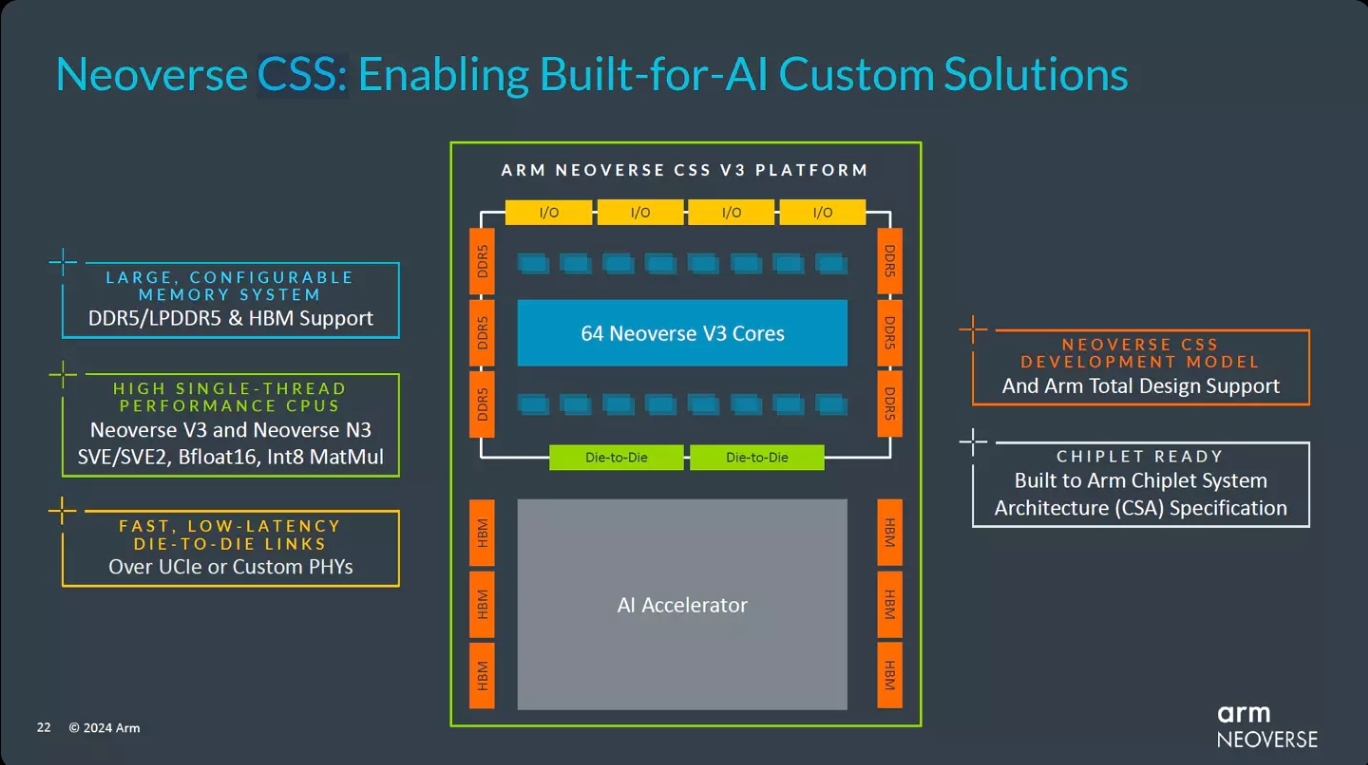Click the white plus icon beside Chiplet Ready
Screen dimensions: 1368x765
973,442
